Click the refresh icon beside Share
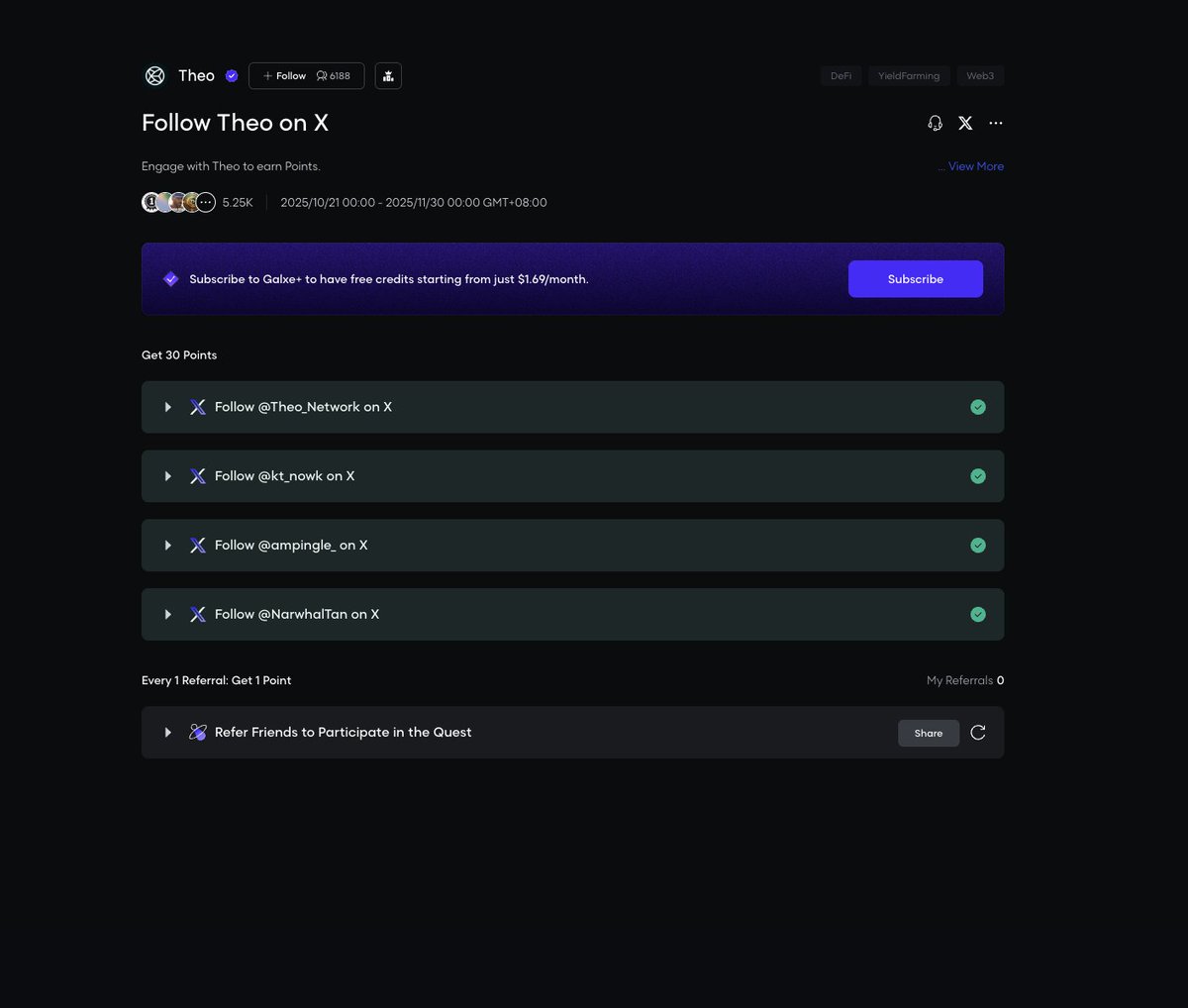Image resolution: width=1188 pixels, height=1008 pixels. [x=978, y=733]
